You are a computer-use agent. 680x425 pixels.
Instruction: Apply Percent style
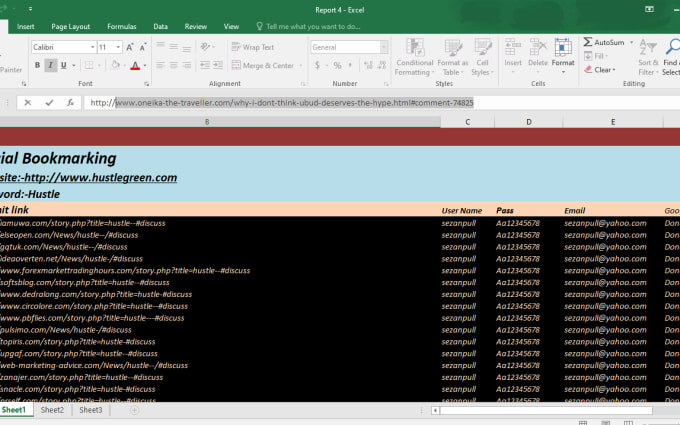[x=337, y=65]
